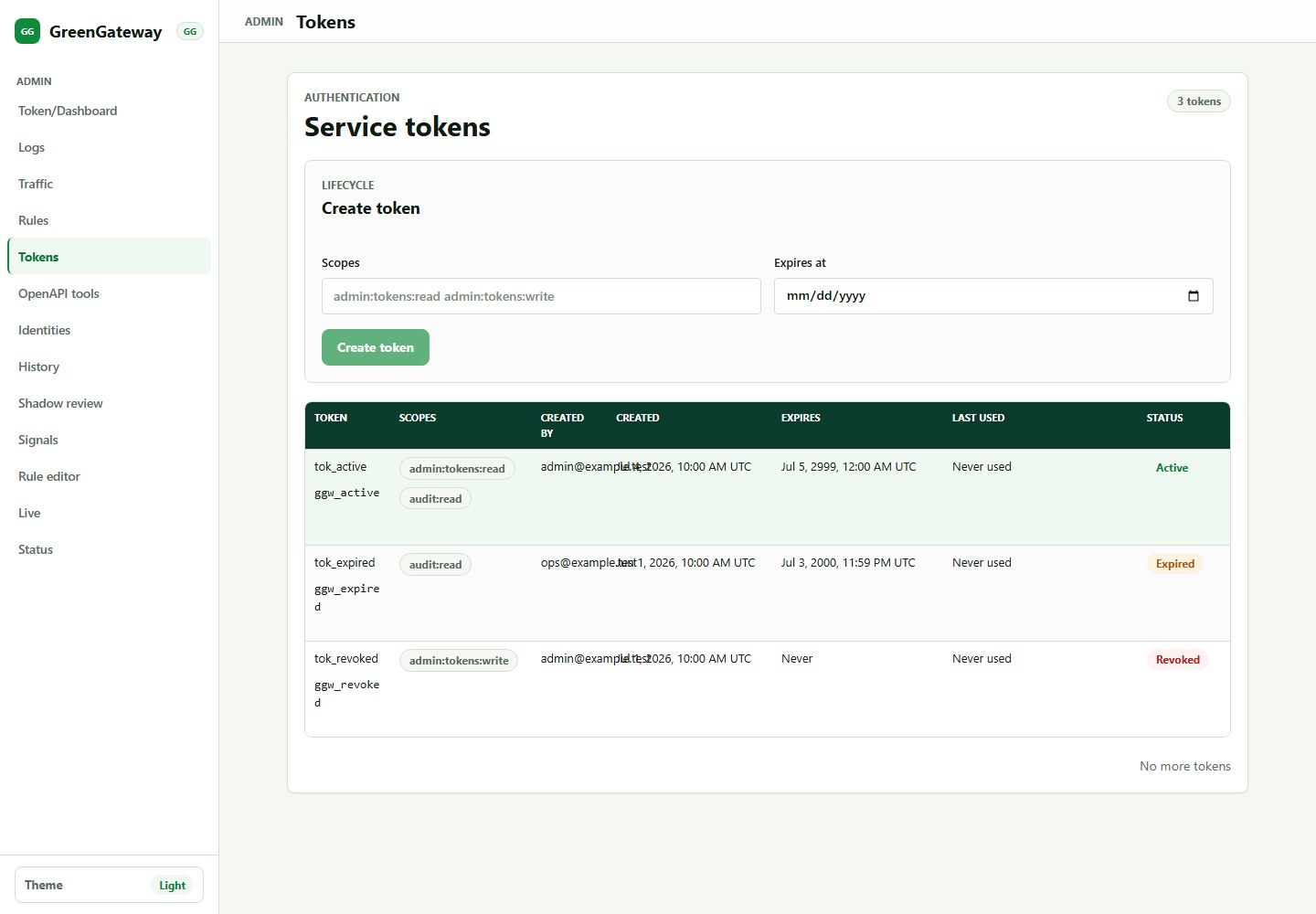
Task: Click the LAST USED column header
Action: pos(978,418)
